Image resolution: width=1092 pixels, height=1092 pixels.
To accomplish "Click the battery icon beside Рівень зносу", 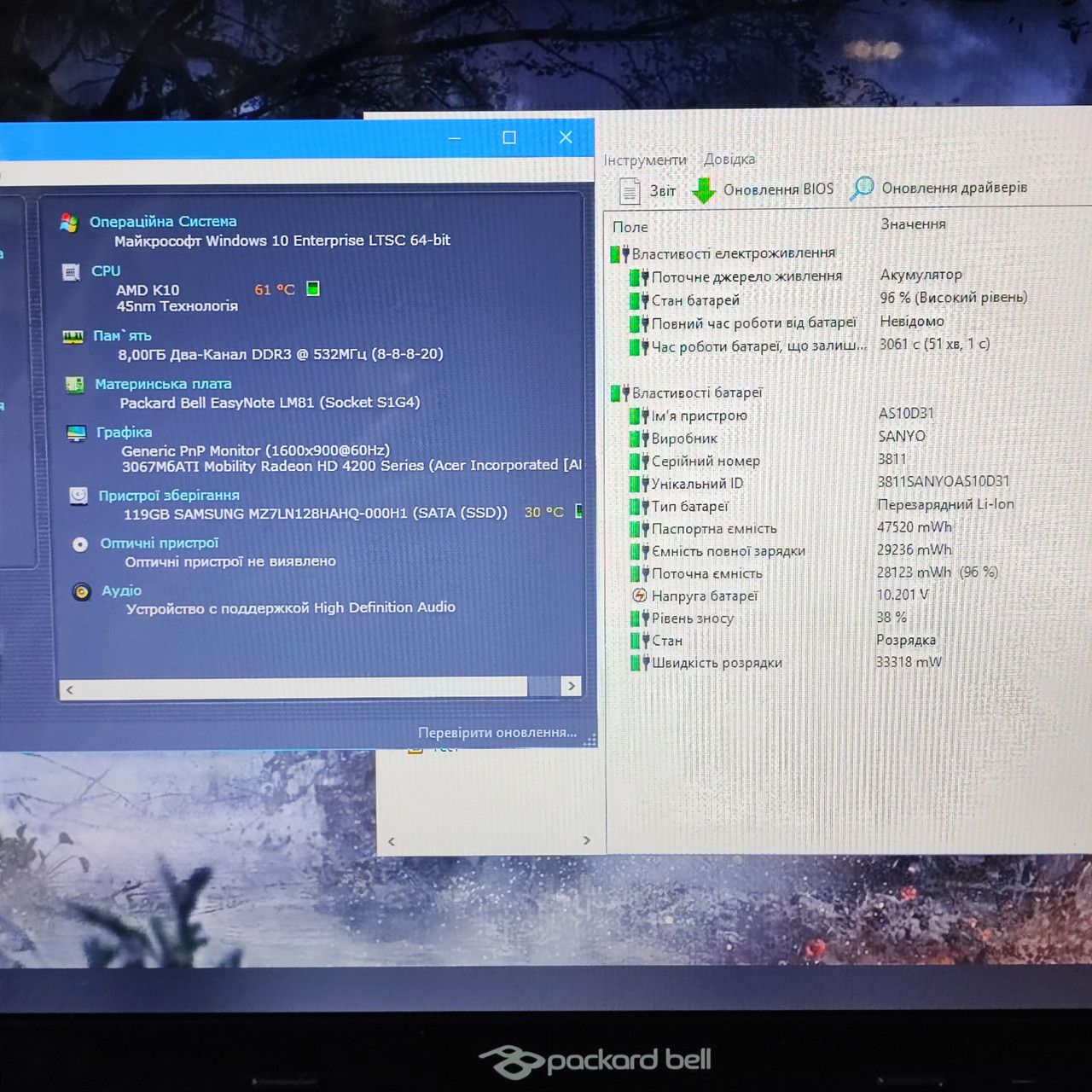I will (x=639, y=619).
